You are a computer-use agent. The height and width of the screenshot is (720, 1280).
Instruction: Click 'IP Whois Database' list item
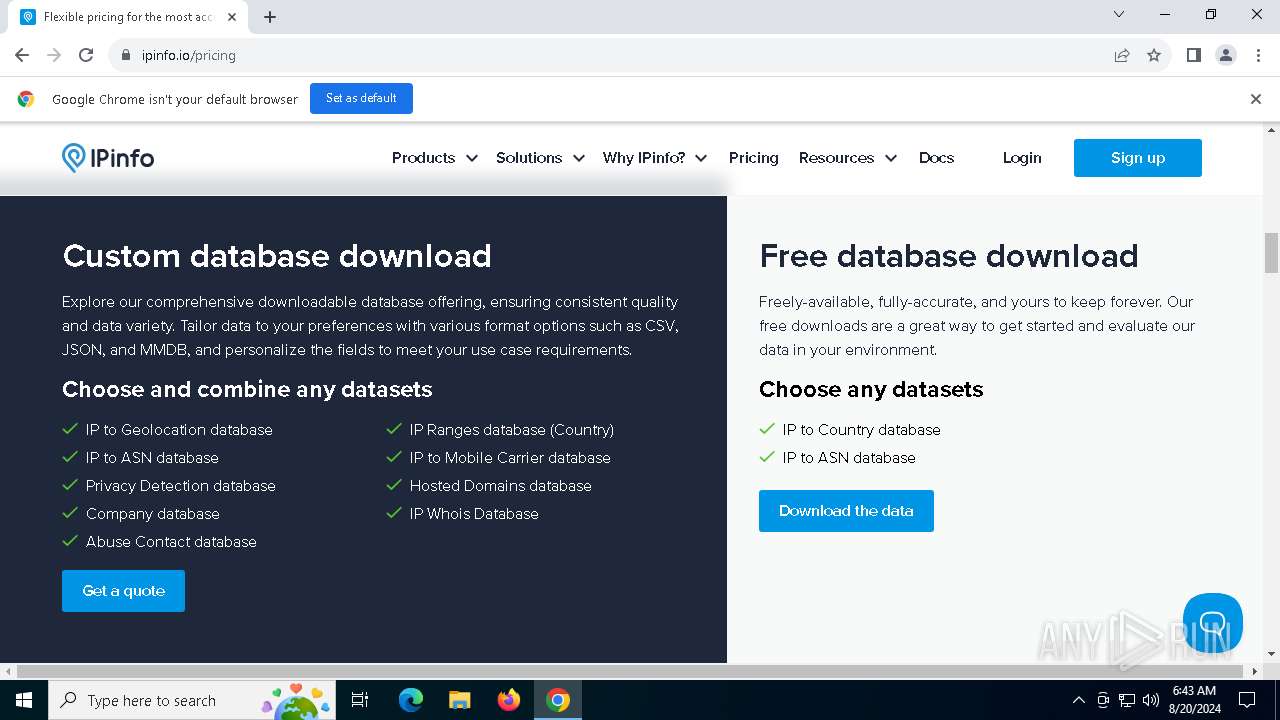pyautogui.click(x=474, y=514)
